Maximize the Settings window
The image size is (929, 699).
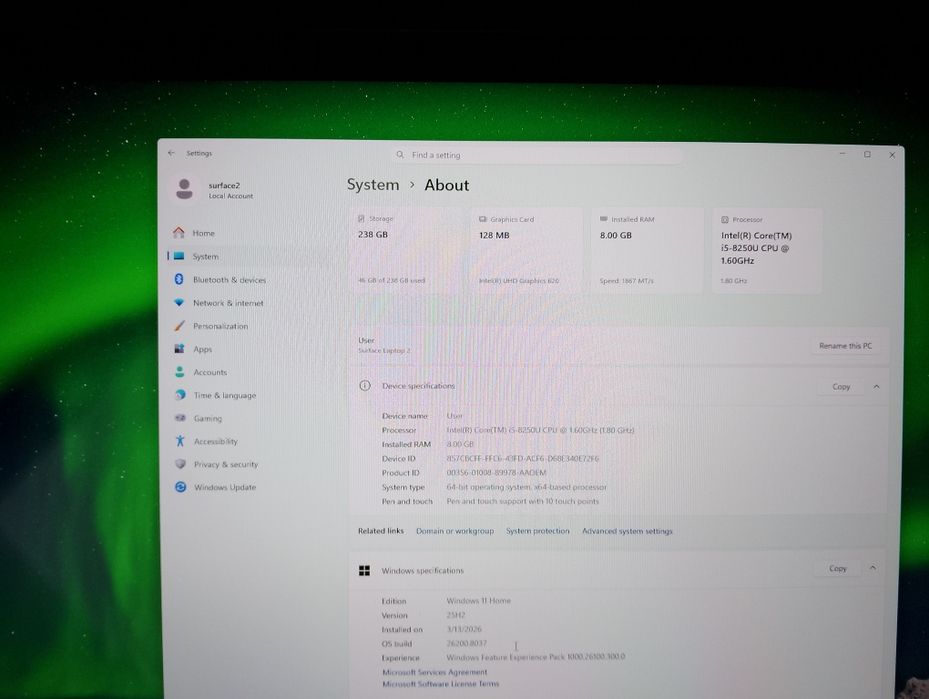pos(867,155)
